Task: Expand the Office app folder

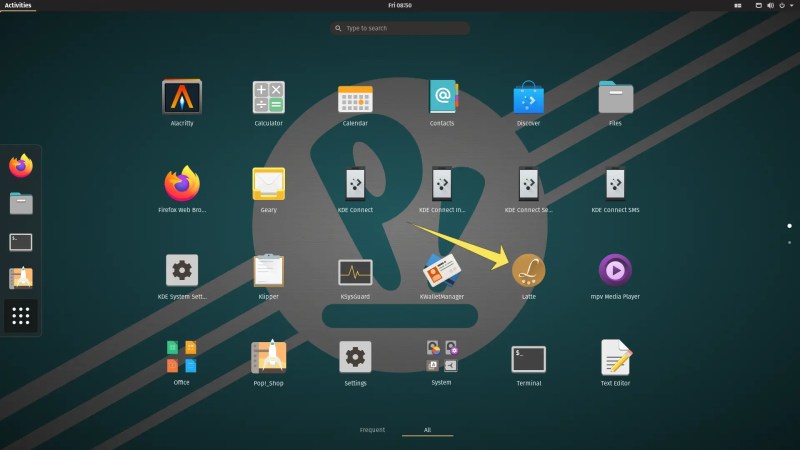Action: (181, 356)
